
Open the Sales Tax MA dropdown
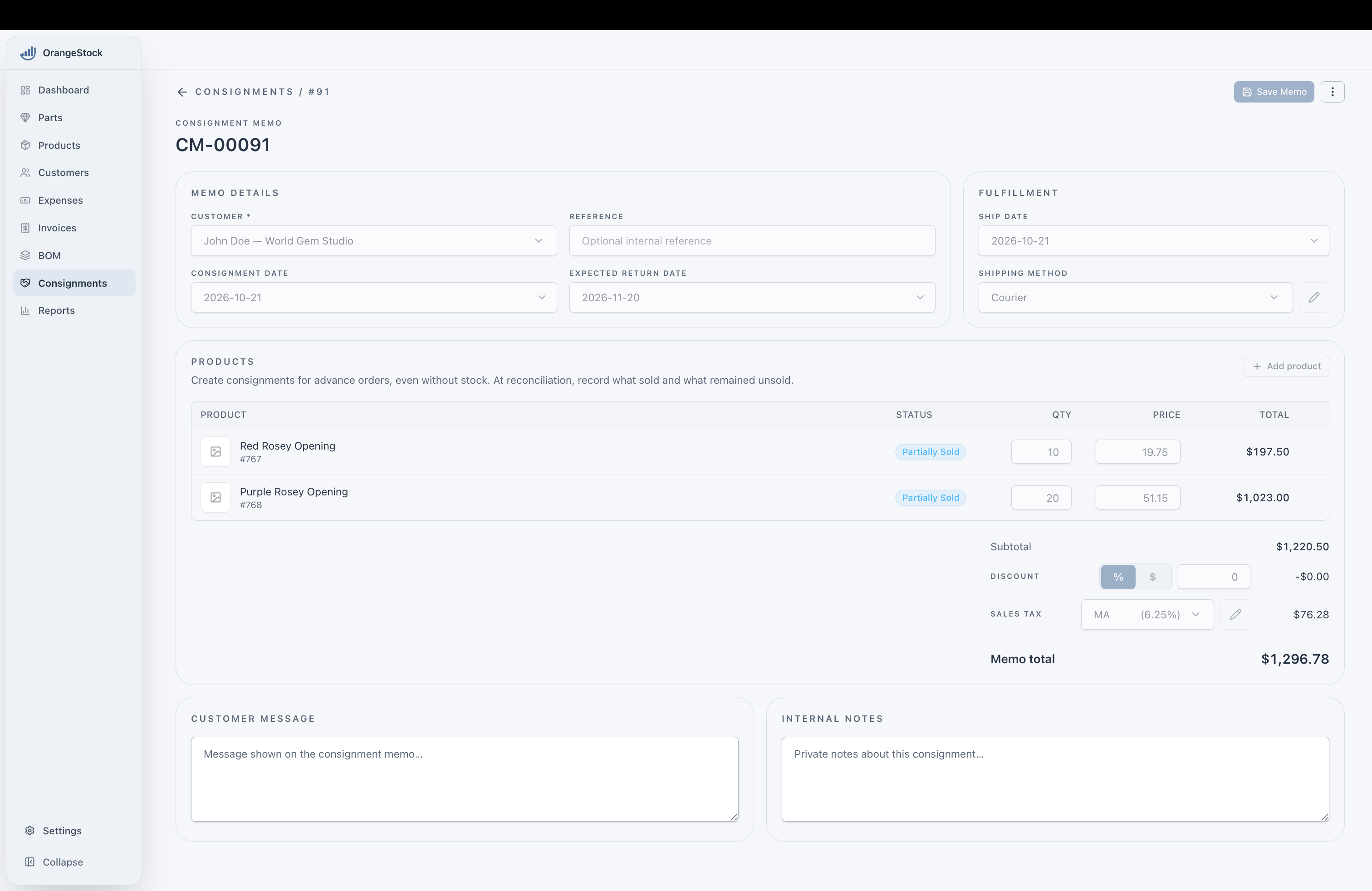pos(1147,614)
